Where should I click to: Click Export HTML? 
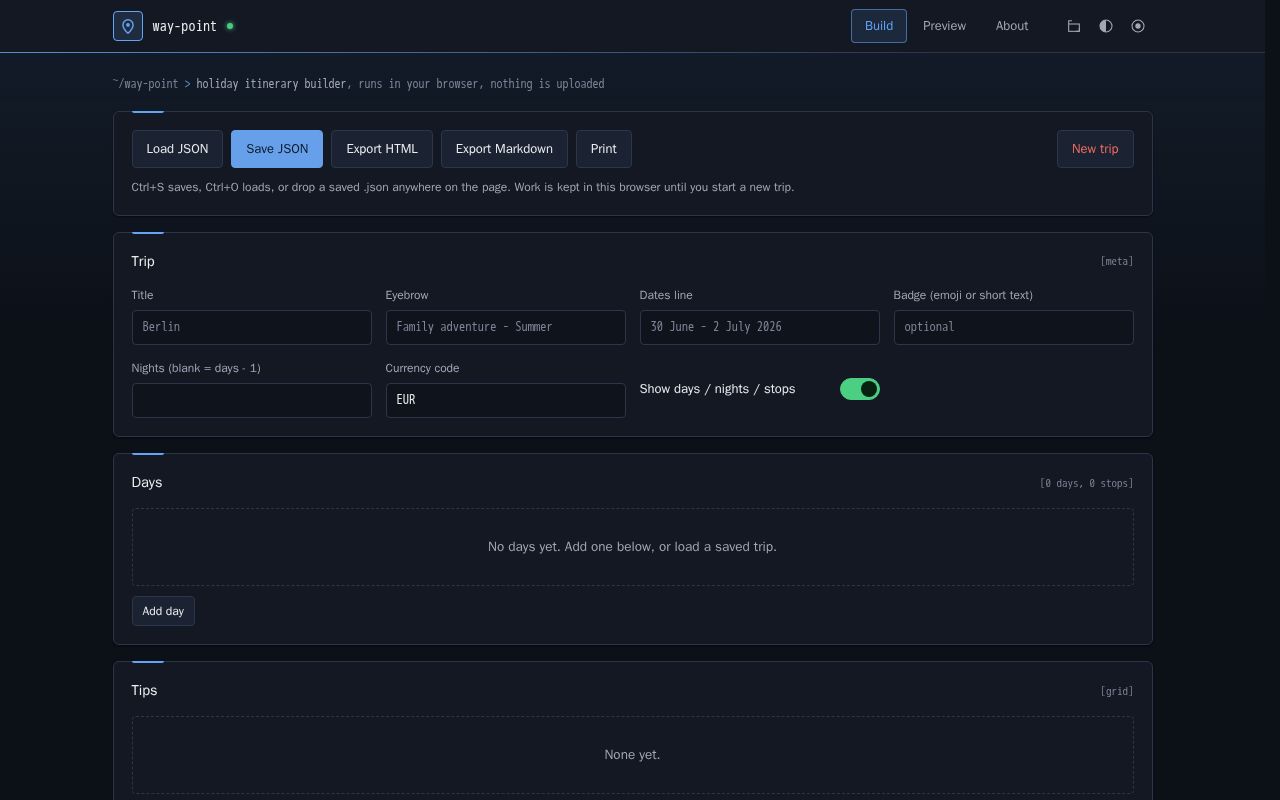[x=382, y=149]
